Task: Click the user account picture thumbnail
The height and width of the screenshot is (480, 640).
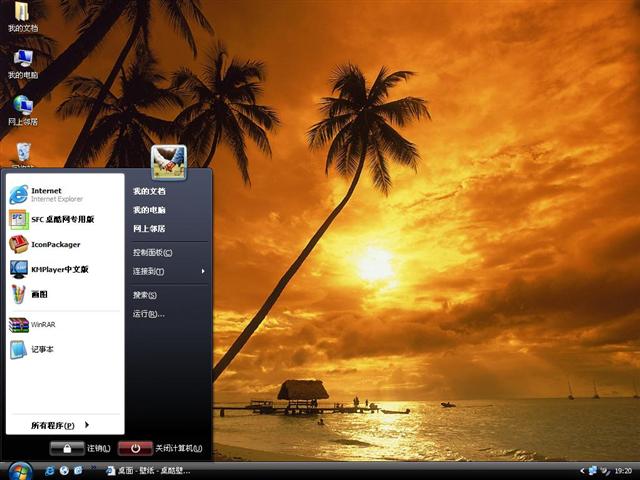Action: click(169, 162)
